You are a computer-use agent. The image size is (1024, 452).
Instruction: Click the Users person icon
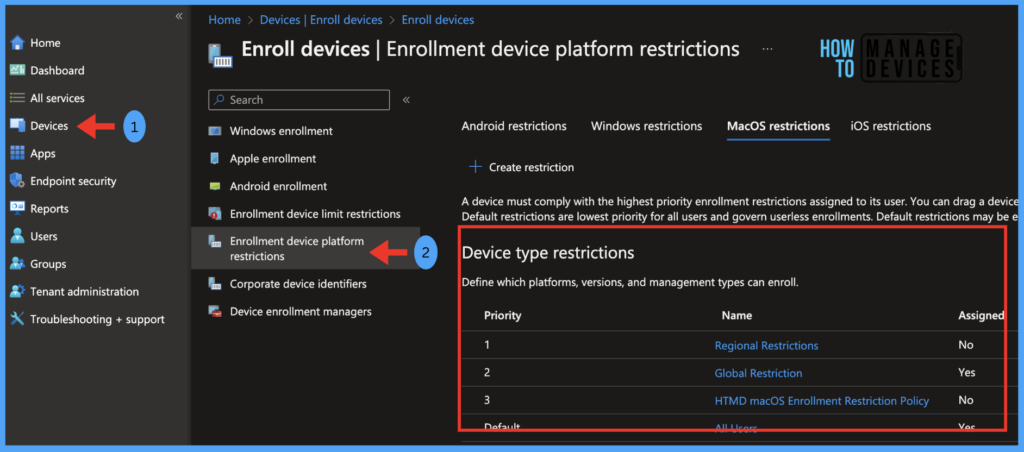pyautogui.click(x=17, y=236)
